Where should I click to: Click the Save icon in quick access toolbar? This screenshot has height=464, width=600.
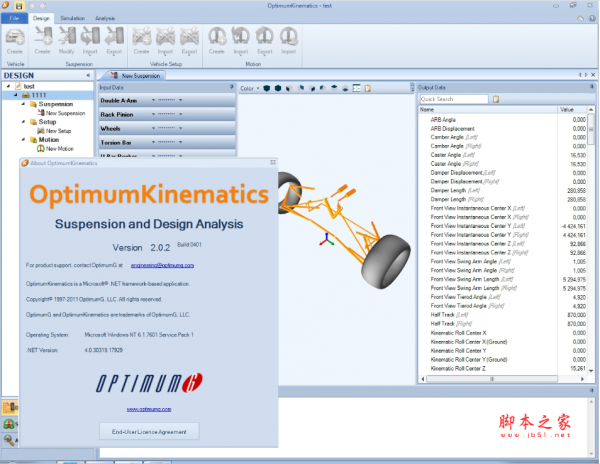point(20,6)
